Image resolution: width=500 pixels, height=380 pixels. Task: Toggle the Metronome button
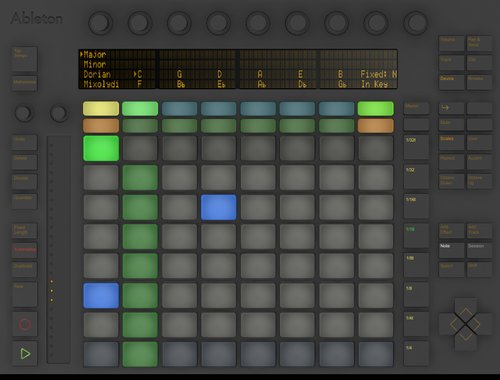coord(25,83)
